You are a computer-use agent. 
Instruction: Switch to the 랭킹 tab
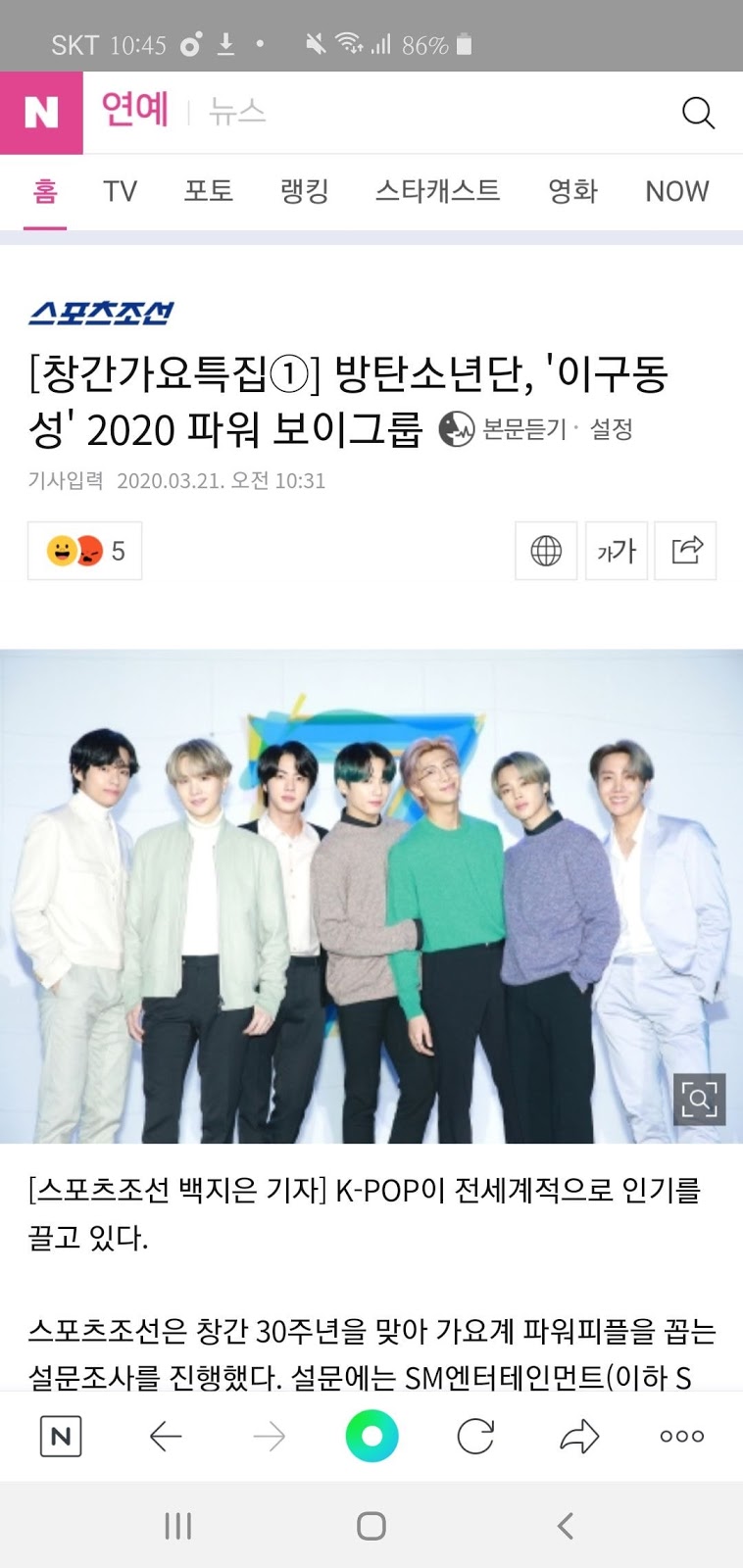[x=305, y=191]
